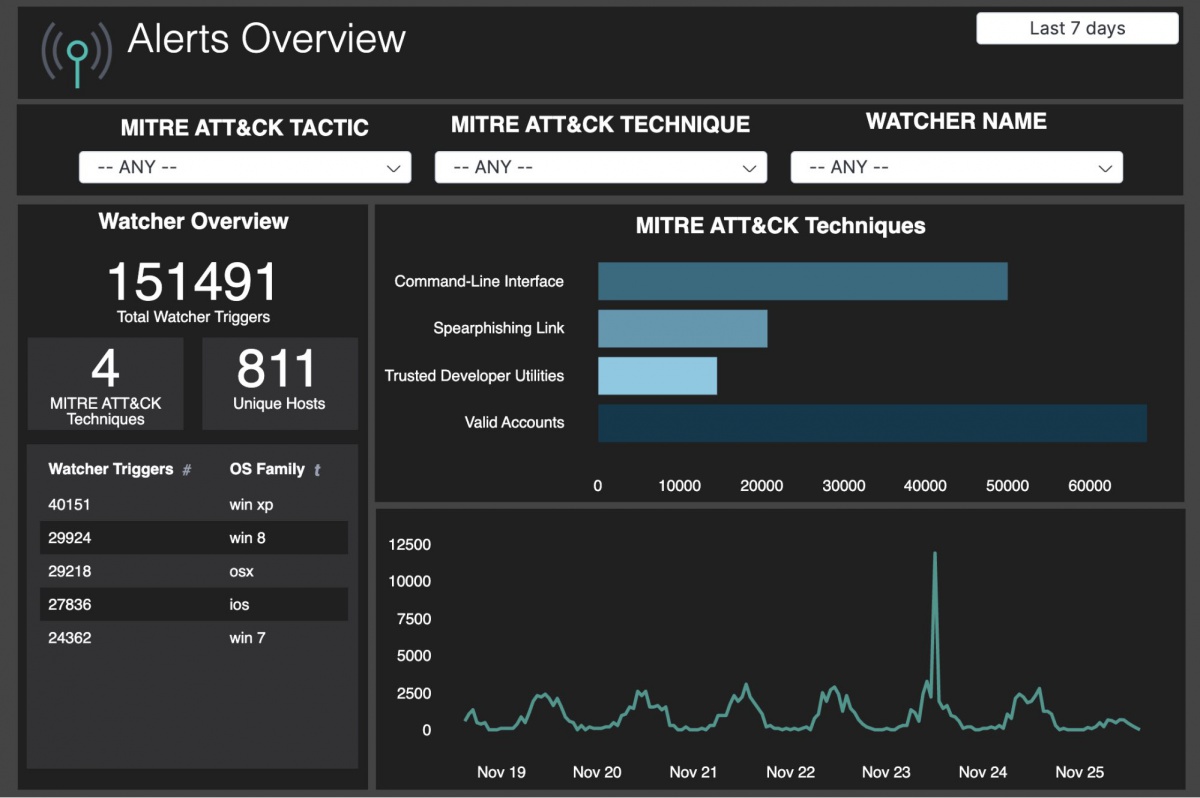This screenshot has width=1200, height=798.
Task: Click the 151491 Total Watcher Triggers number
Action: [x=192, y=282]
